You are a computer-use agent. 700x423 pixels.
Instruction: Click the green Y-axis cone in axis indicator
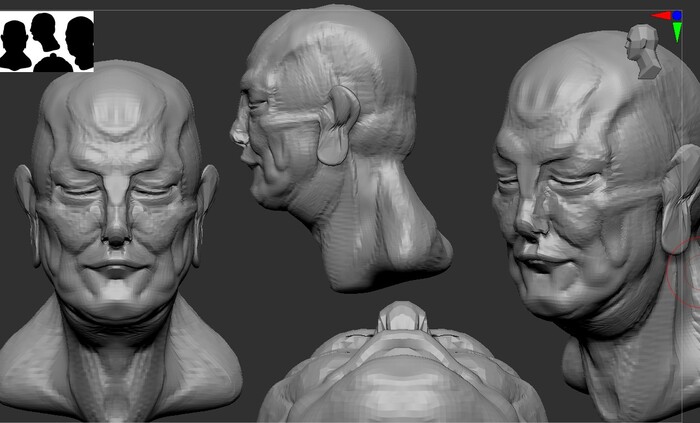[x=677, y=32]
